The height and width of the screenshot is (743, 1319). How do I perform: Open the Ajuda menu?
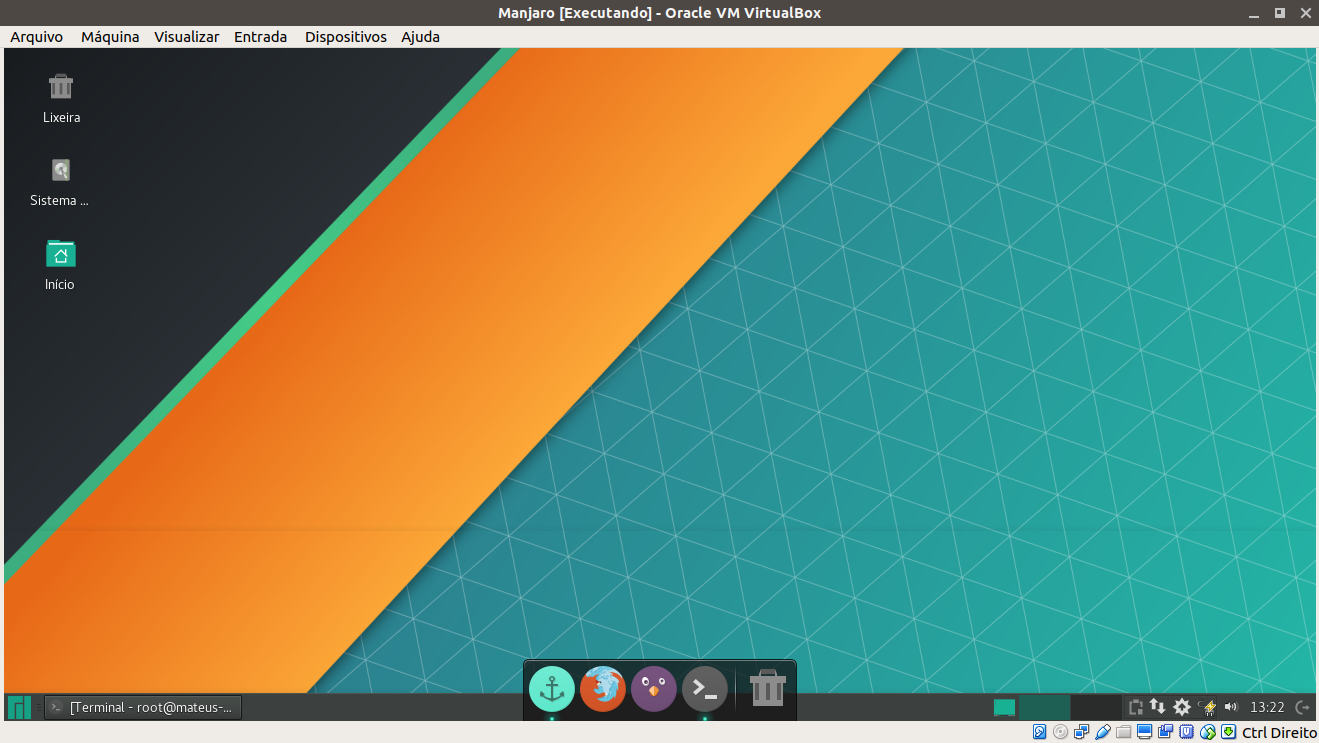pyautogui.click(x=420, y=37)
